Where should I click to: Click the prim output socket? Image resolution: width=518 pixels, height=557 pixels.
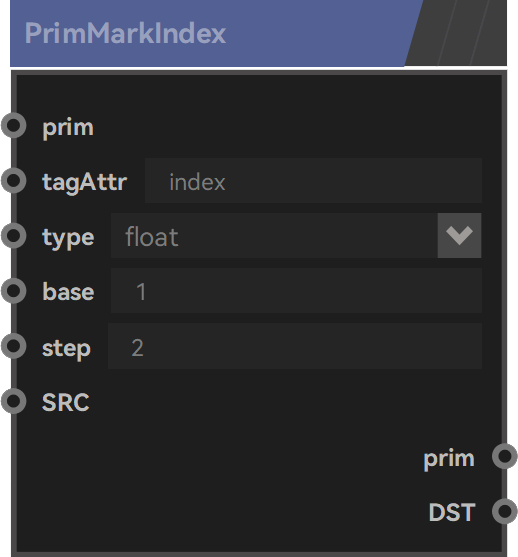pos(504,456)
